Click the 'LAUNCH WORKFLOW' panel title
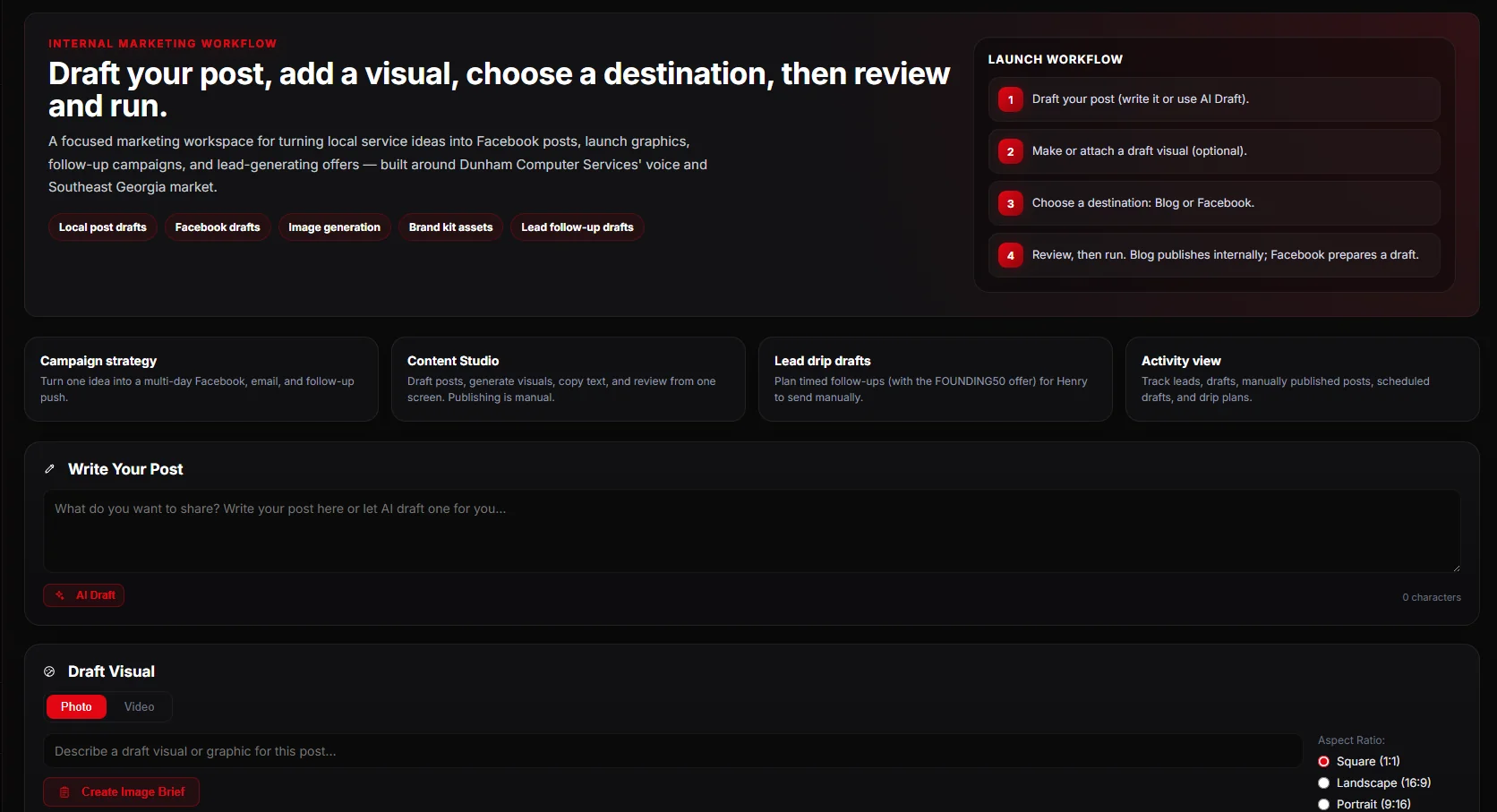Image resolution: width=1497 pixels, height=812 pixels. pos(1056,59)
